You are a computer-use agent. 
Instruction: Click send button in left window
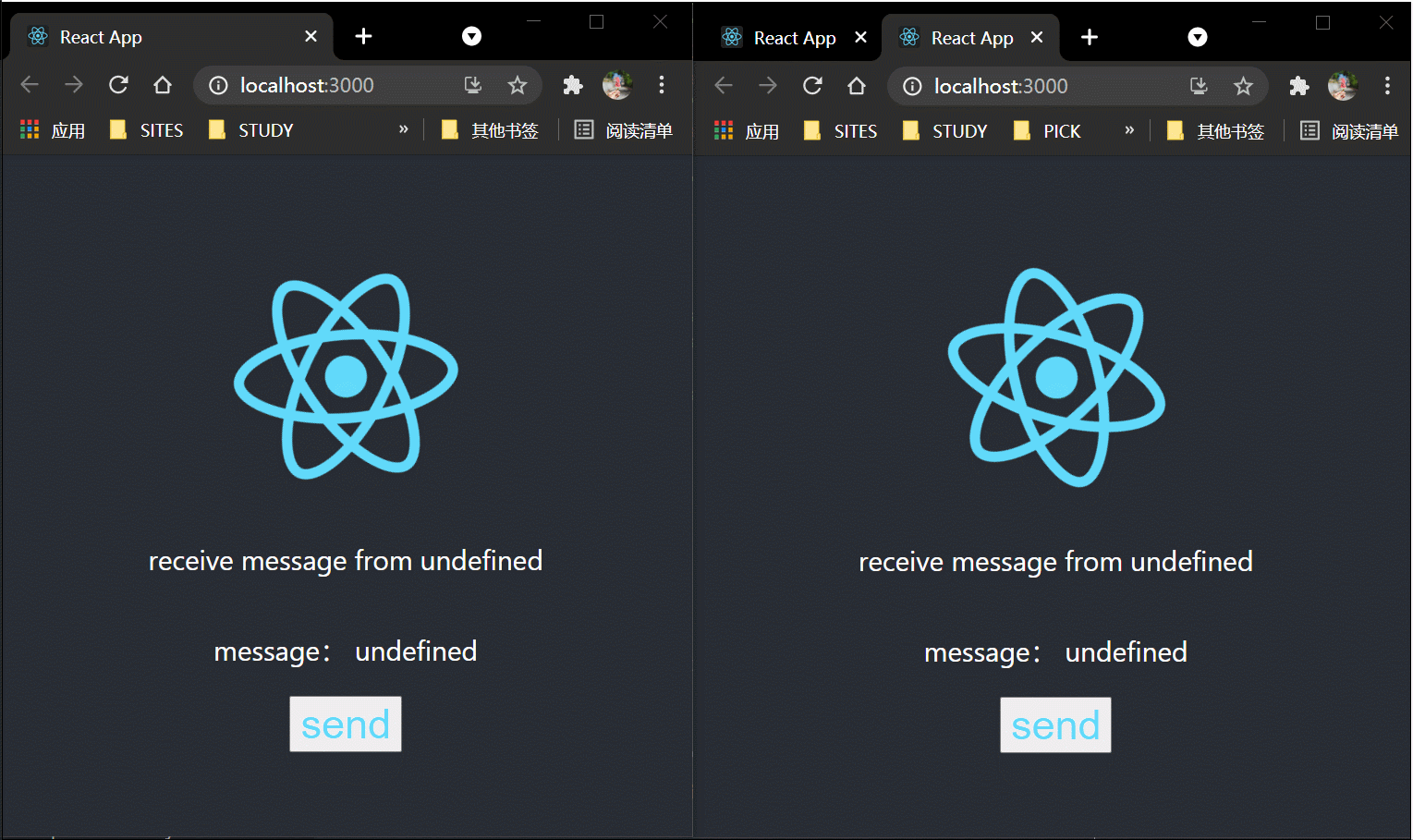tap(346, 724)
